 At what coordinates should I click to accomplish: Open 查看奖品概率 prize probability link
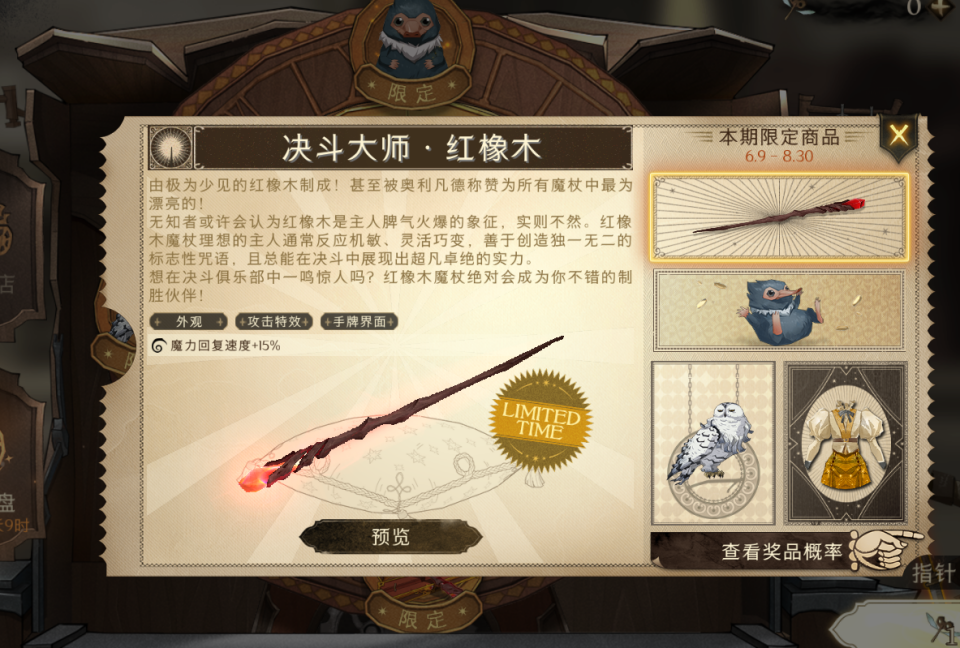point(782,551)
